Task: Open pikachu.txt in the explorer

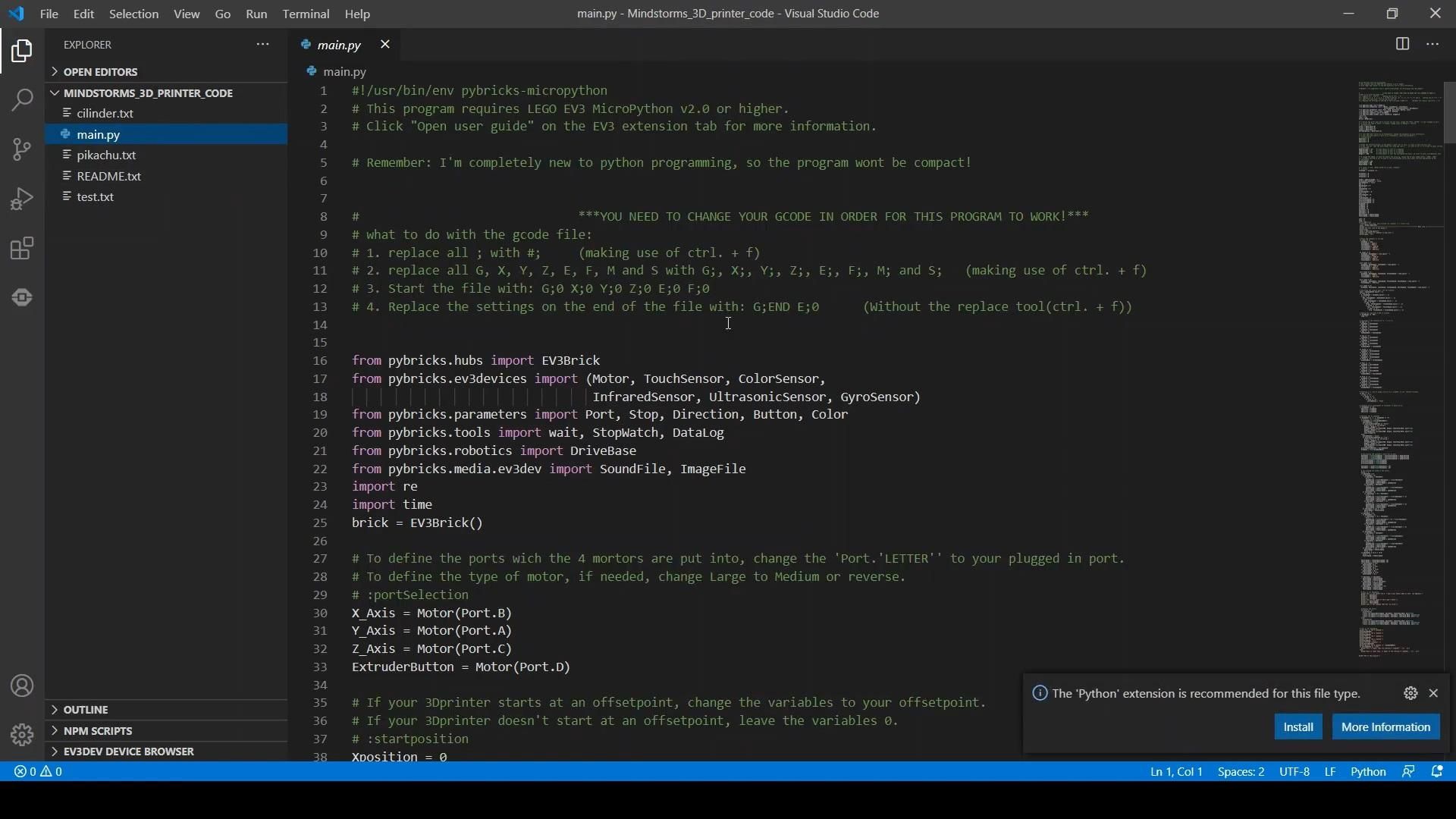Action: [106, 155]
